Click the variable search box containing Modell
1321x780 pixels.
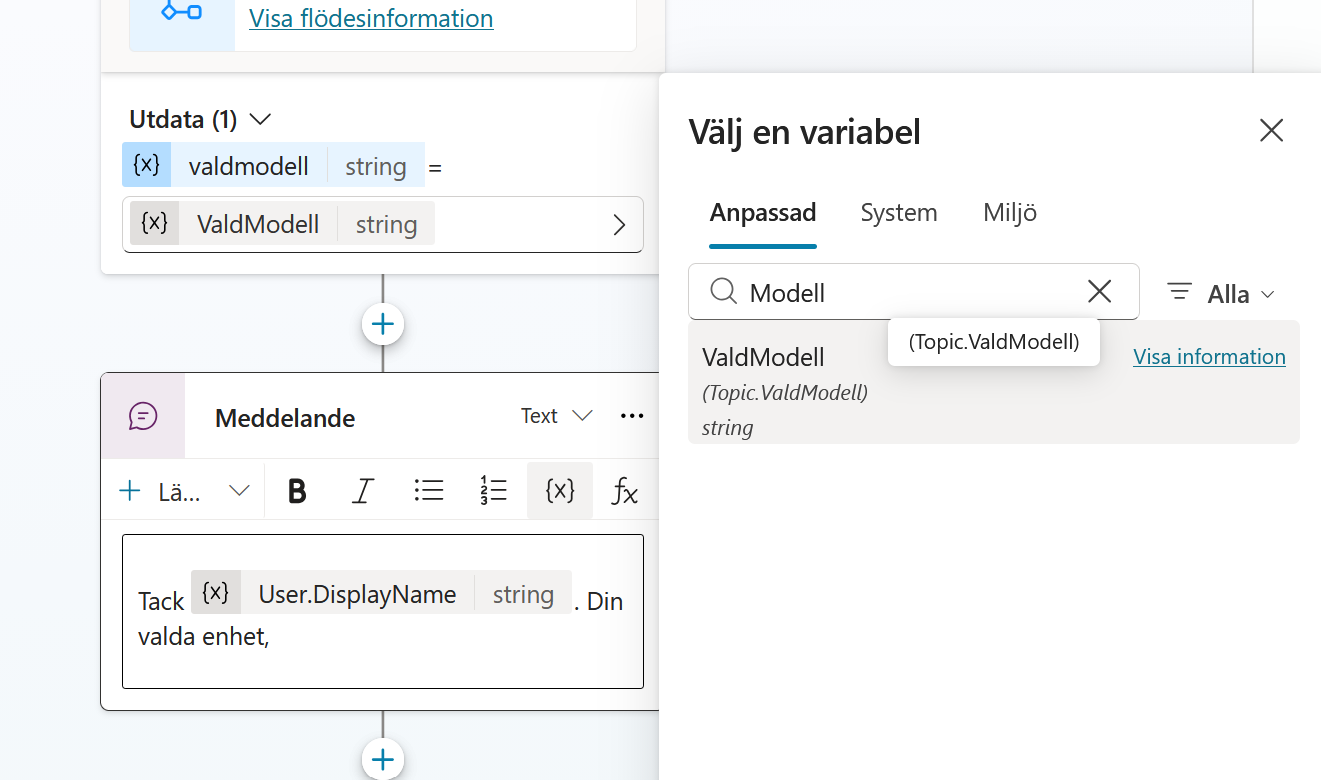913,292
